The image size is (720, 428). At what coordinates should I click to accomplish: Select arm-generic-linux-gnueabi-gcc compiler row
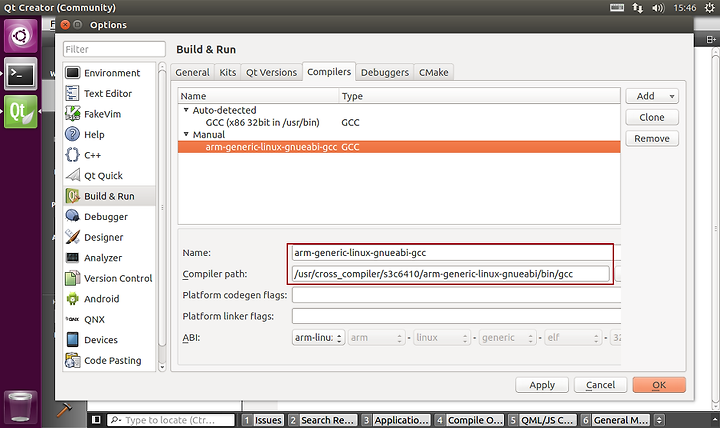[x=399, y=147]
